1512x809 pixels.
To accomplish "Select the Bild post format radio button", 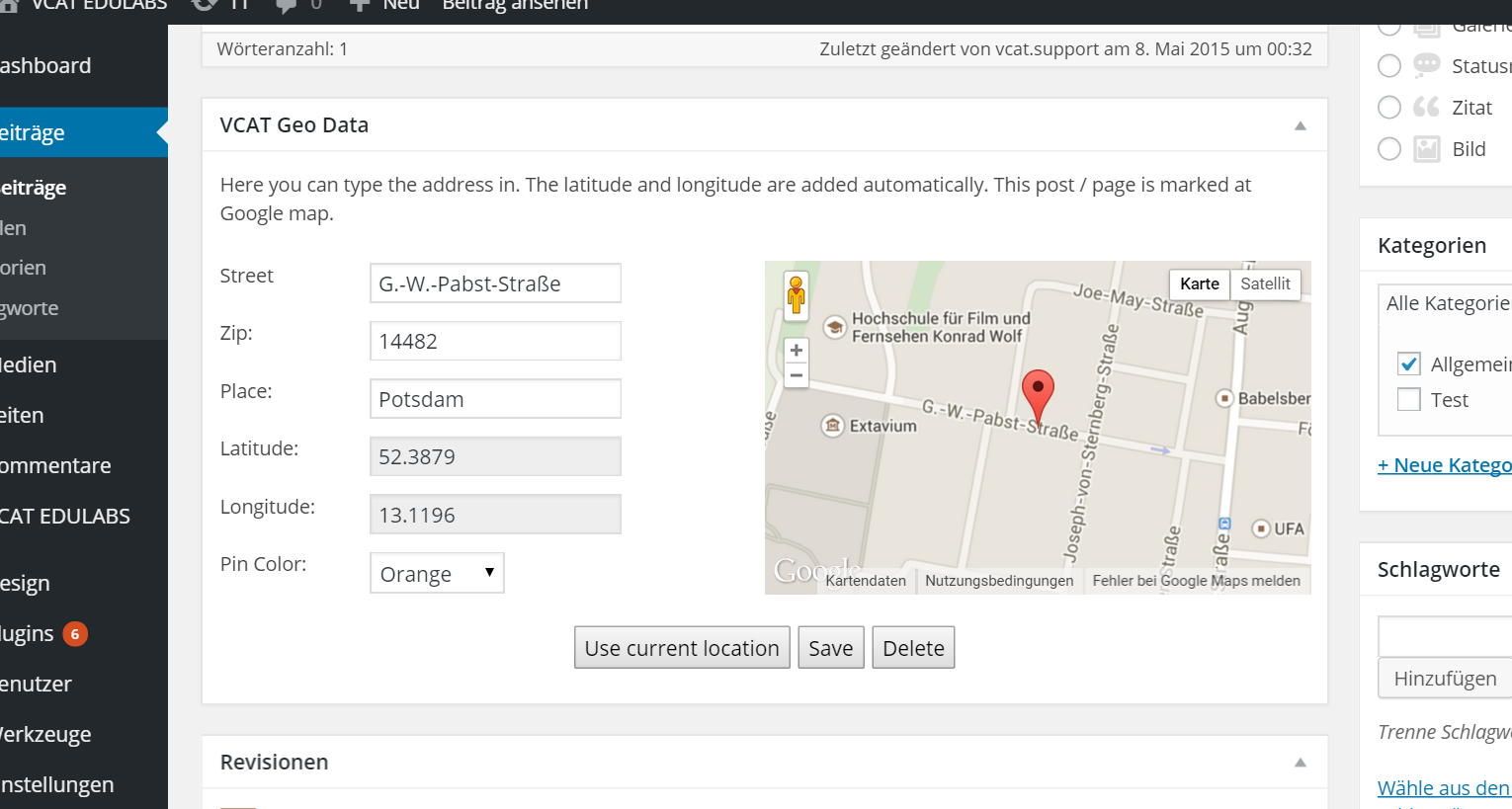I will (1389, 149).
